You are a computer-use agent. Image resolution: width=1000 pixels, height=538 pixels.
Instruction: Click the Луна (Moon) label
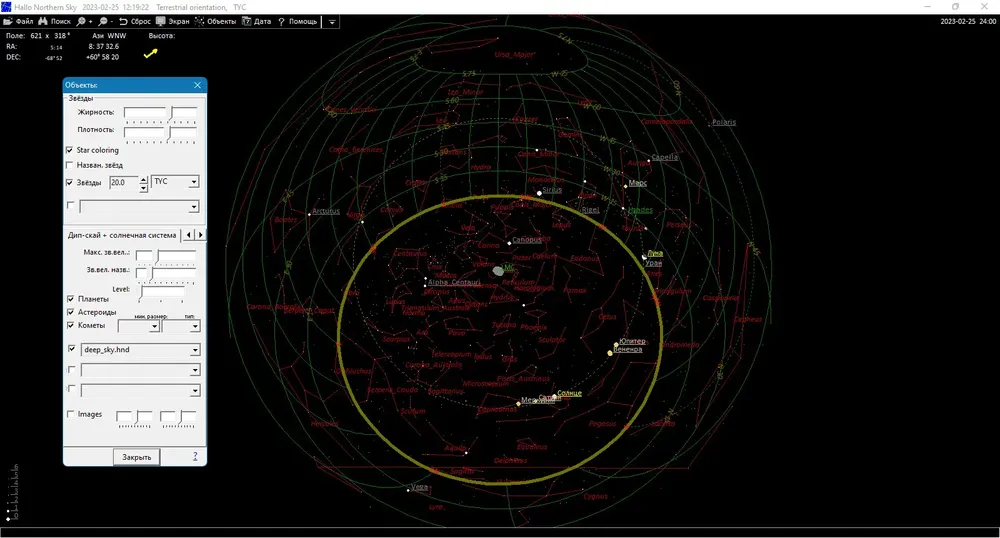tap(655, 253)
